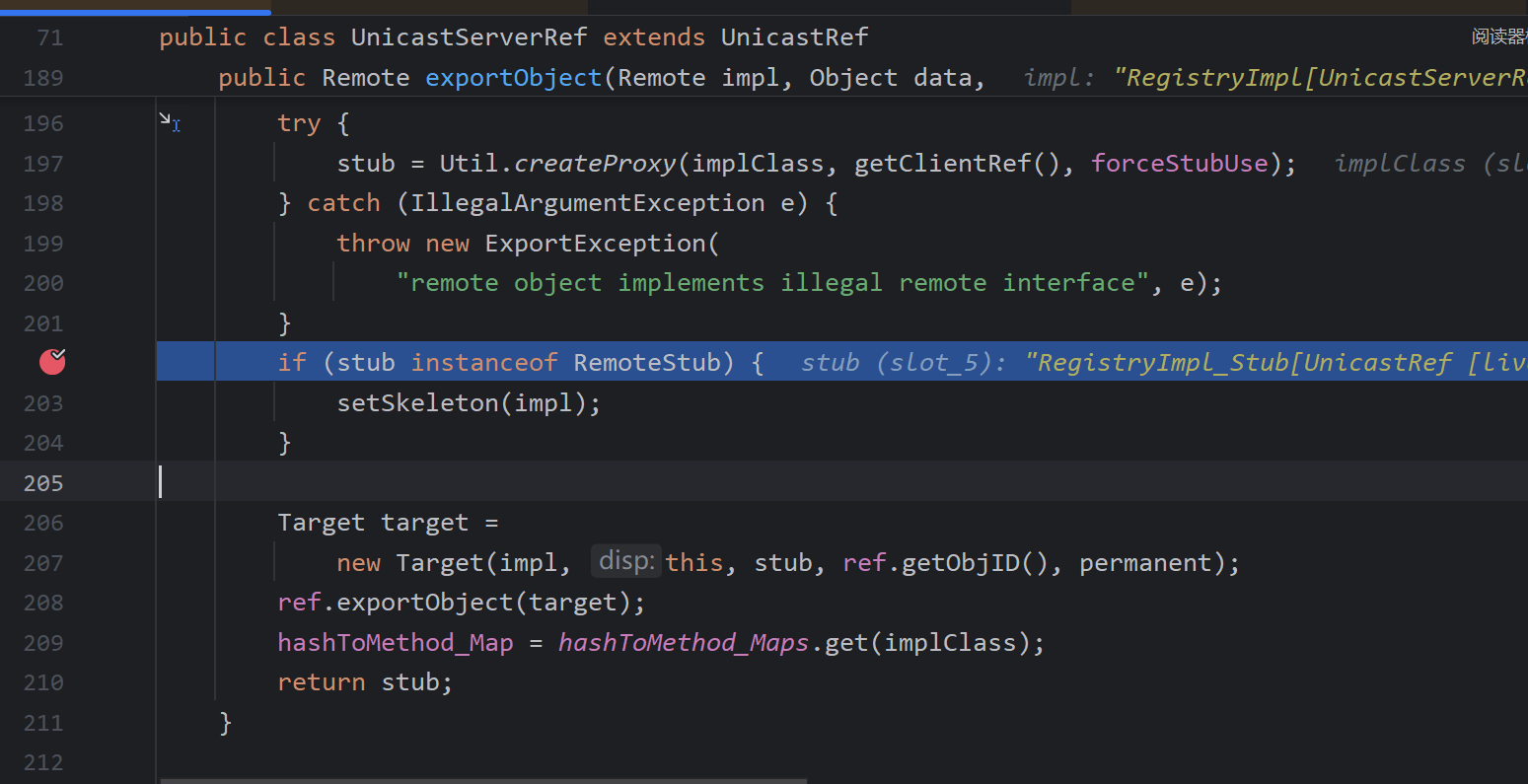Click line number 199 in the gutter
This screenshot has height=784, width=1528.
click(43, 244)
